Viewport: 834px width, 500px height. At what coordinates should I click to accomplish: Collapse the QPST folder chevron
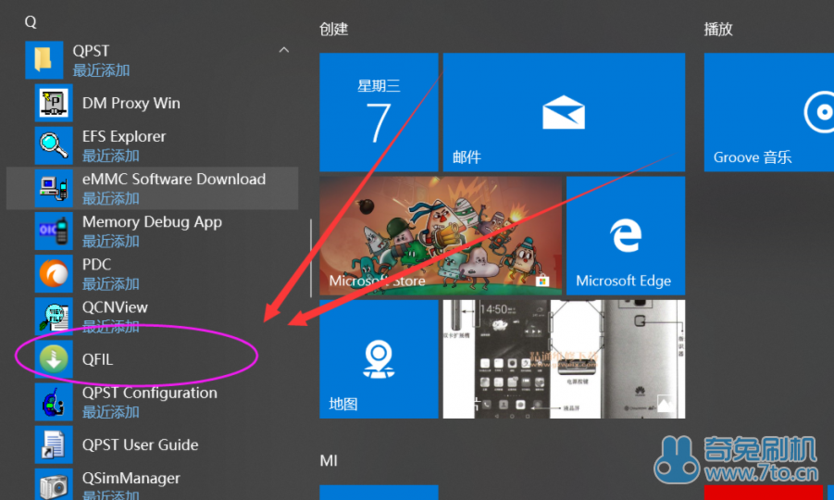pos(284,50)
